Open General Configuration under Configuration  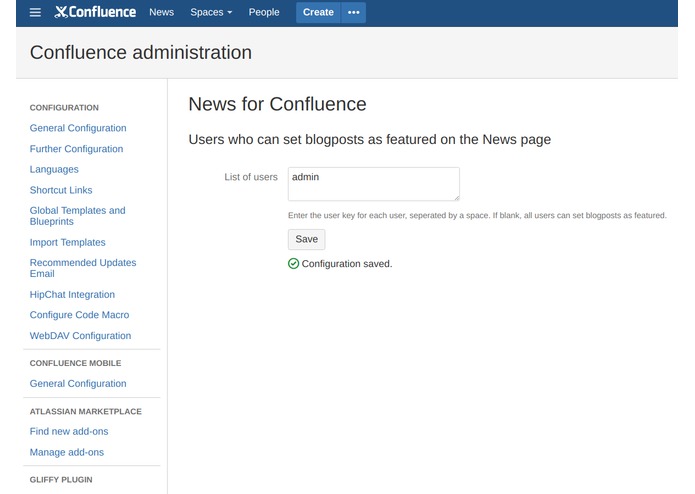[x=78, y=128]
